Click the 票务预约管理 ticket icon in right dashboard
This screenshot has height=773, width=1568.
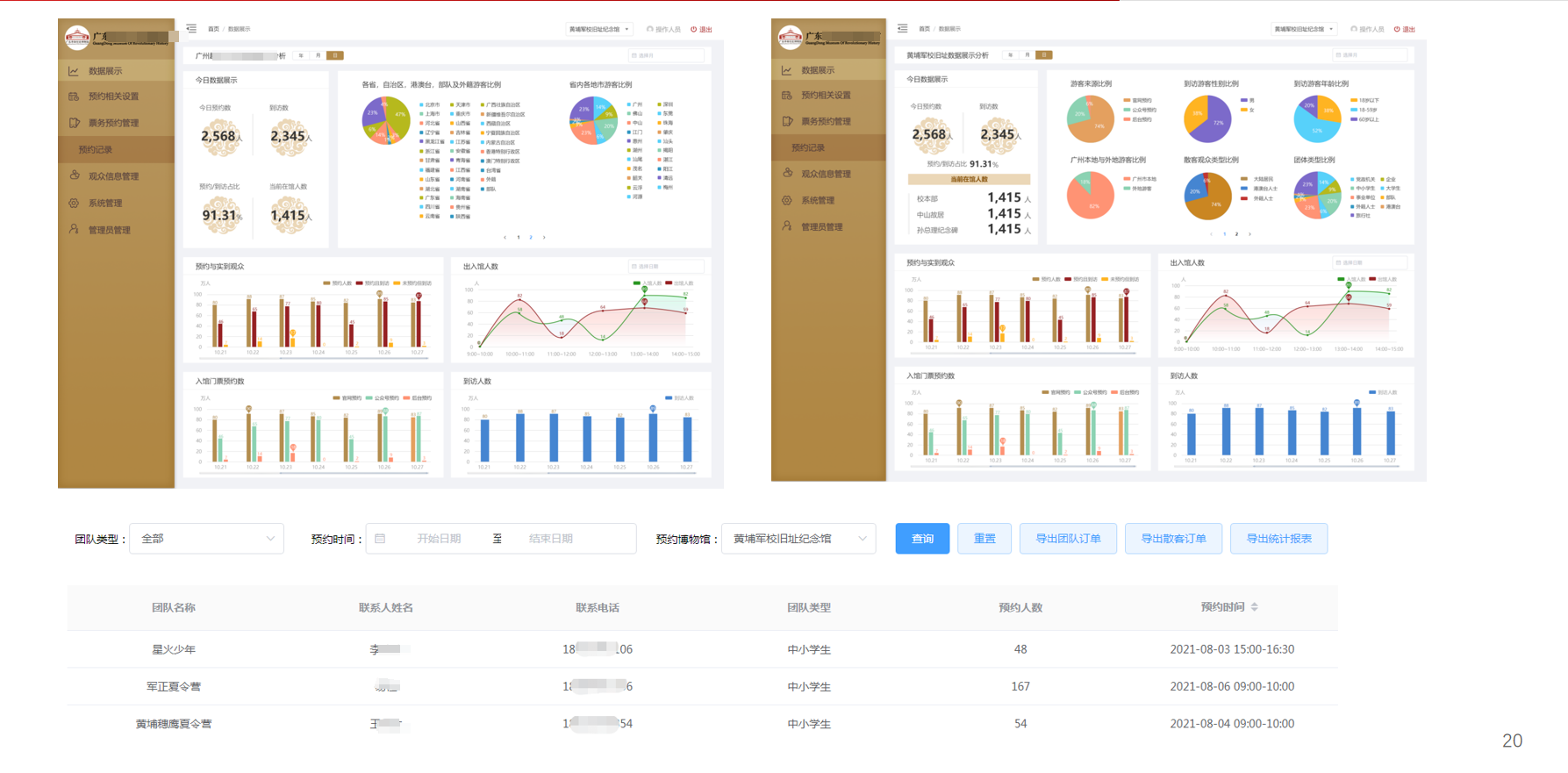787,121
